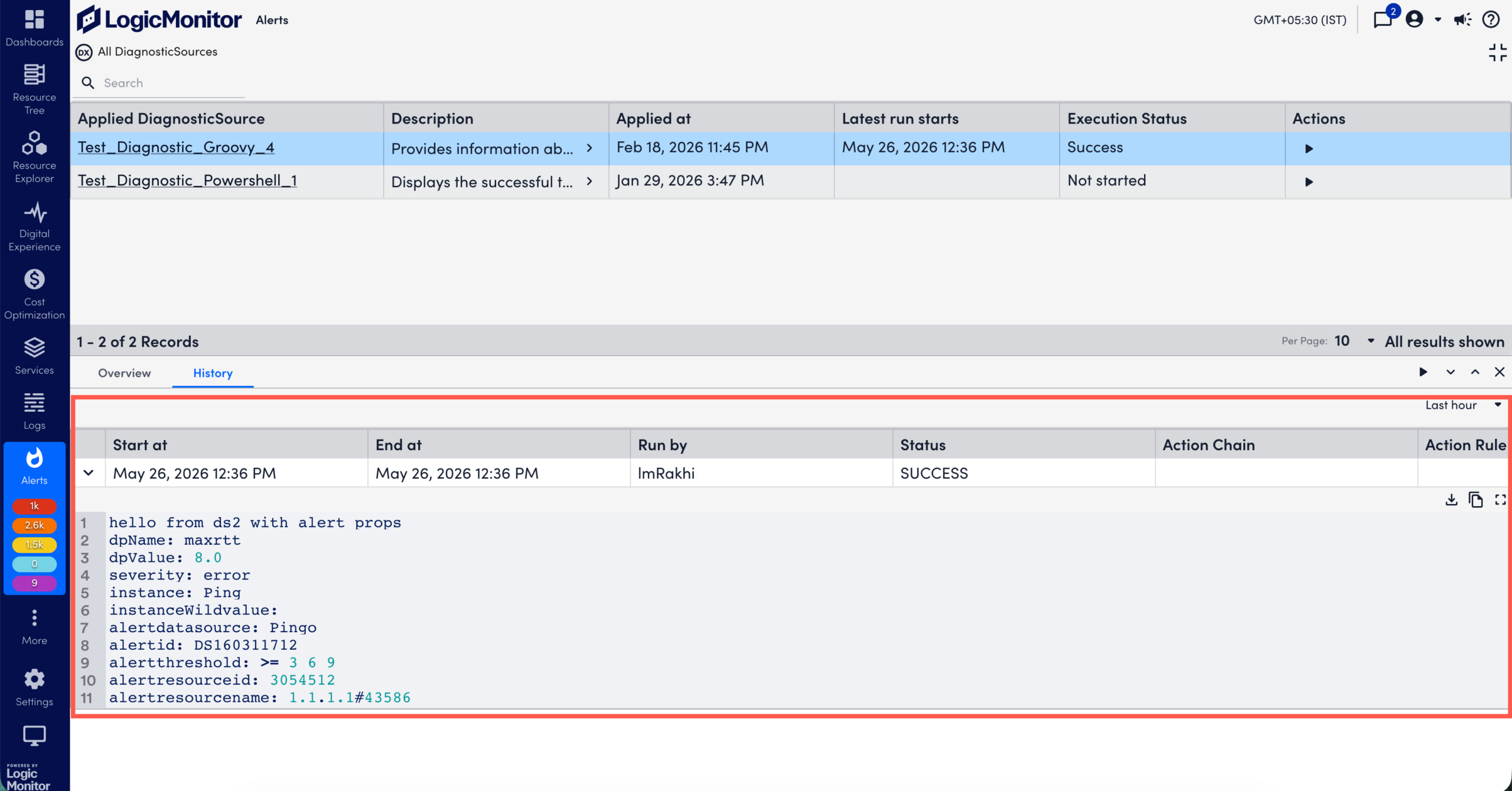The image size is (1512, 791).
Task: Click error alerts count 2.6k badge
Action: (x=34, y=525)
